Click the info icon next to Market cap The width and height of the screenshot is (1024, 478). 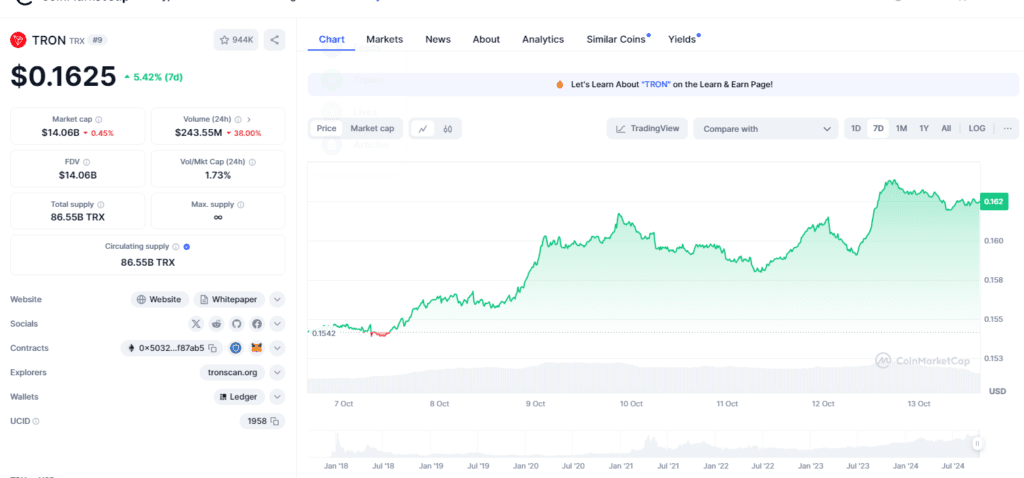coord(99,120)
